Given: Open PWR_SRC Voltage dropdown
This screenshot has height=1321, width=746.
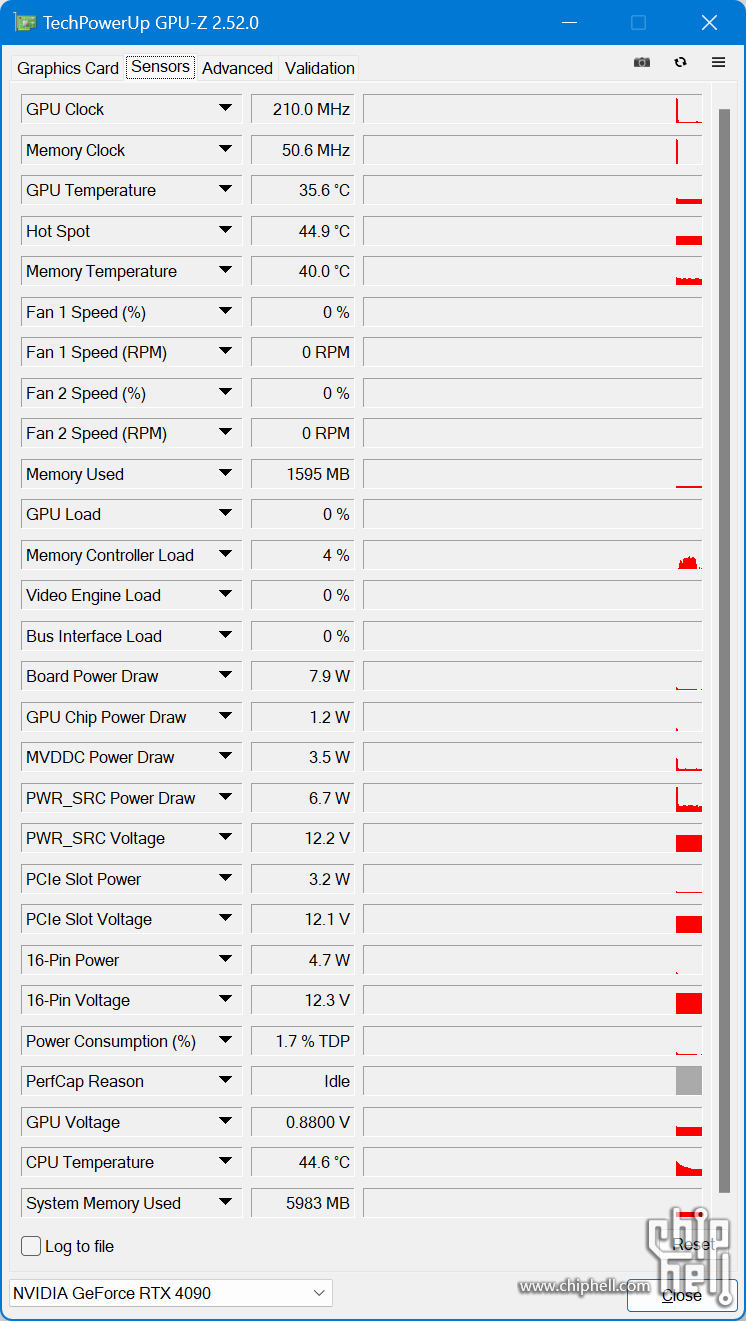Looking at the screenshot, I should (225, 838).
